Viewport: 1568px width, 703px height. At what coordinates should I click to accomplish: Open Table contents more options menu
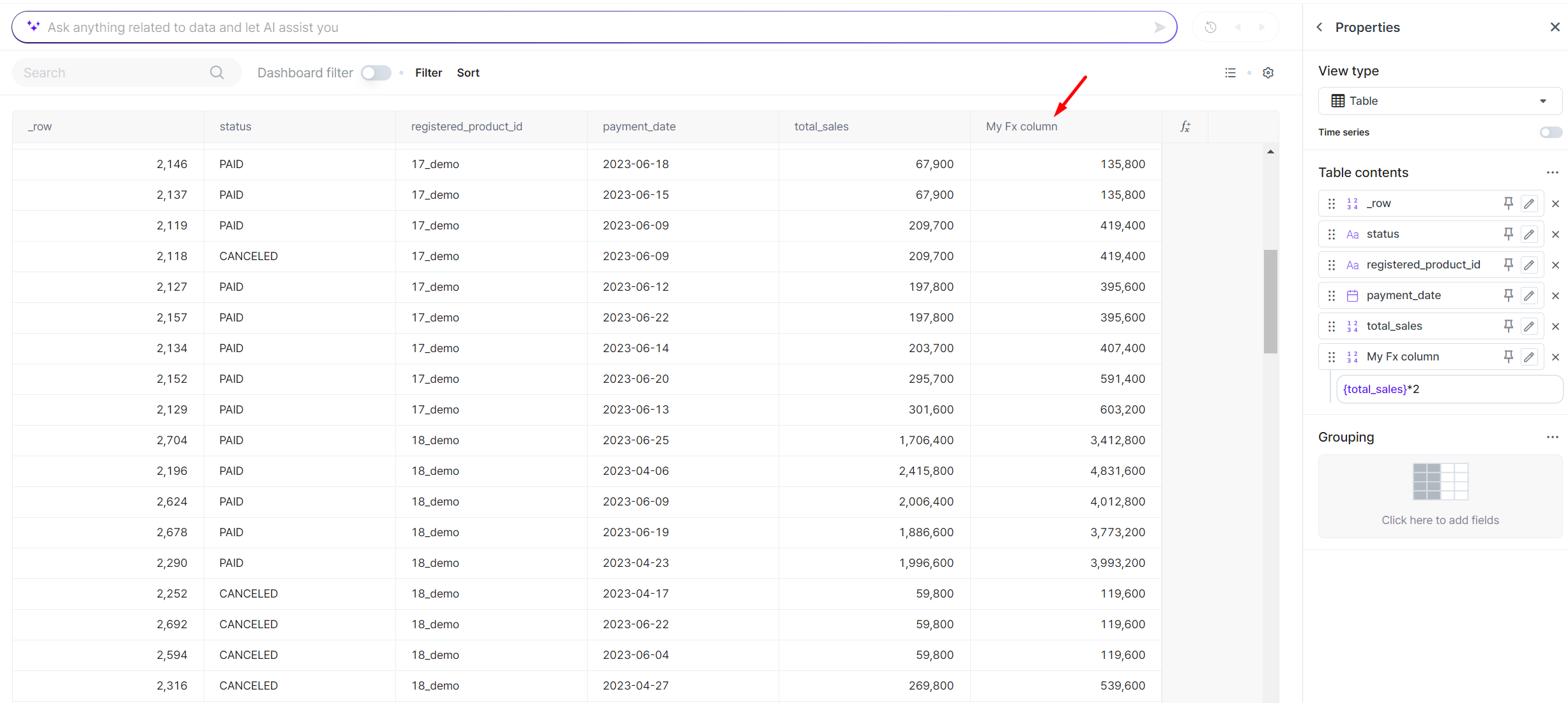1552,173
